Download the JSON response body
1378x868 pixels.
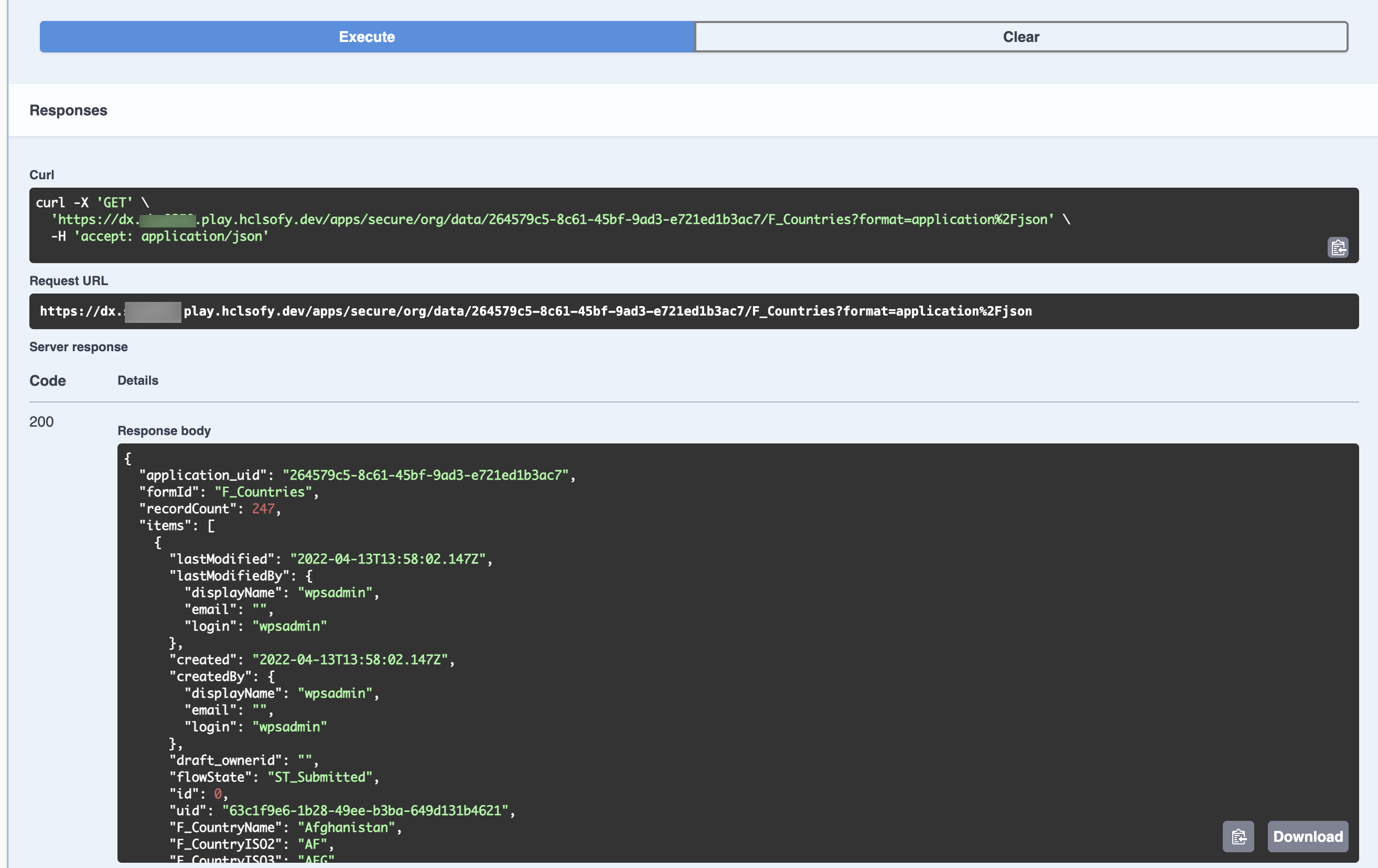pyautogui.click(x=1308, y=837)
